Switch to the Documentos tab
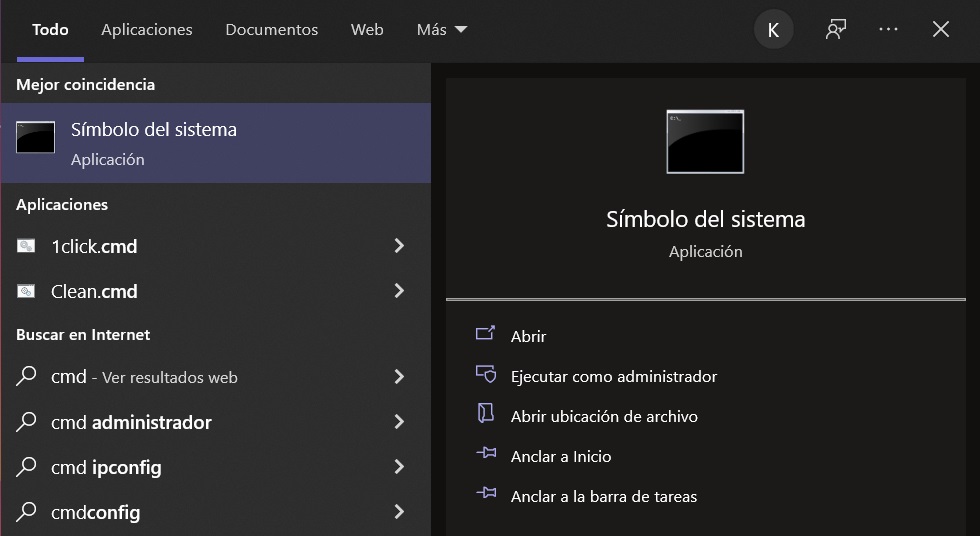The width and height of the screenshot is (980, 536). point(272,30)
